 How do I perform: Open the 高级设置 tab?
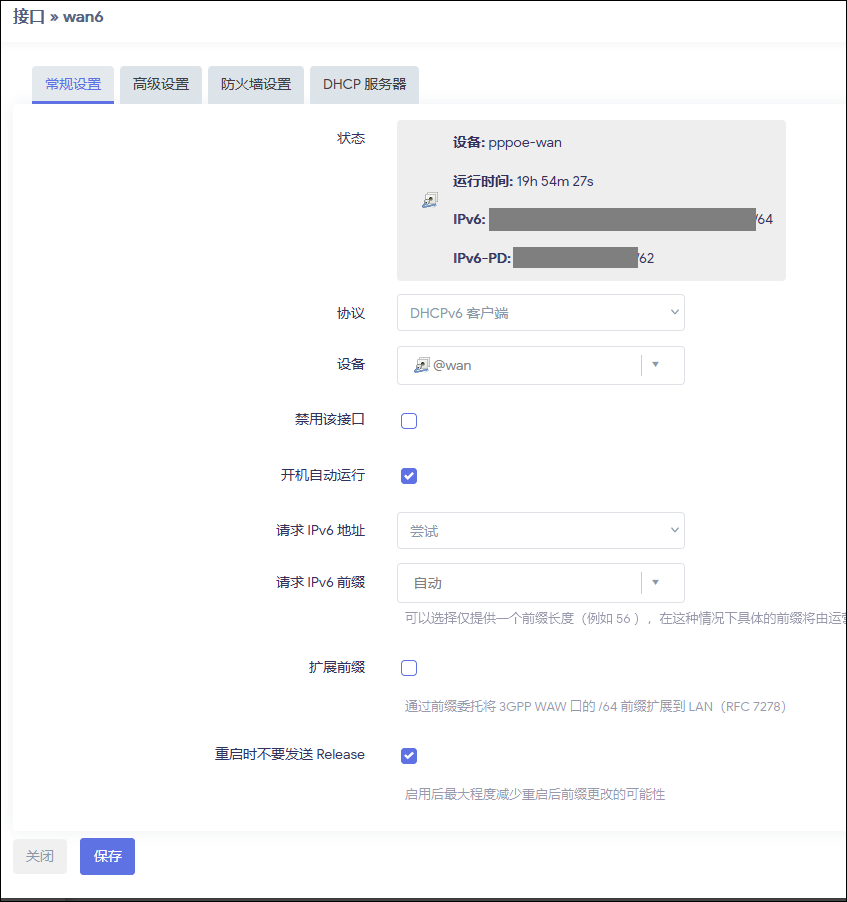tap(161, 85)
